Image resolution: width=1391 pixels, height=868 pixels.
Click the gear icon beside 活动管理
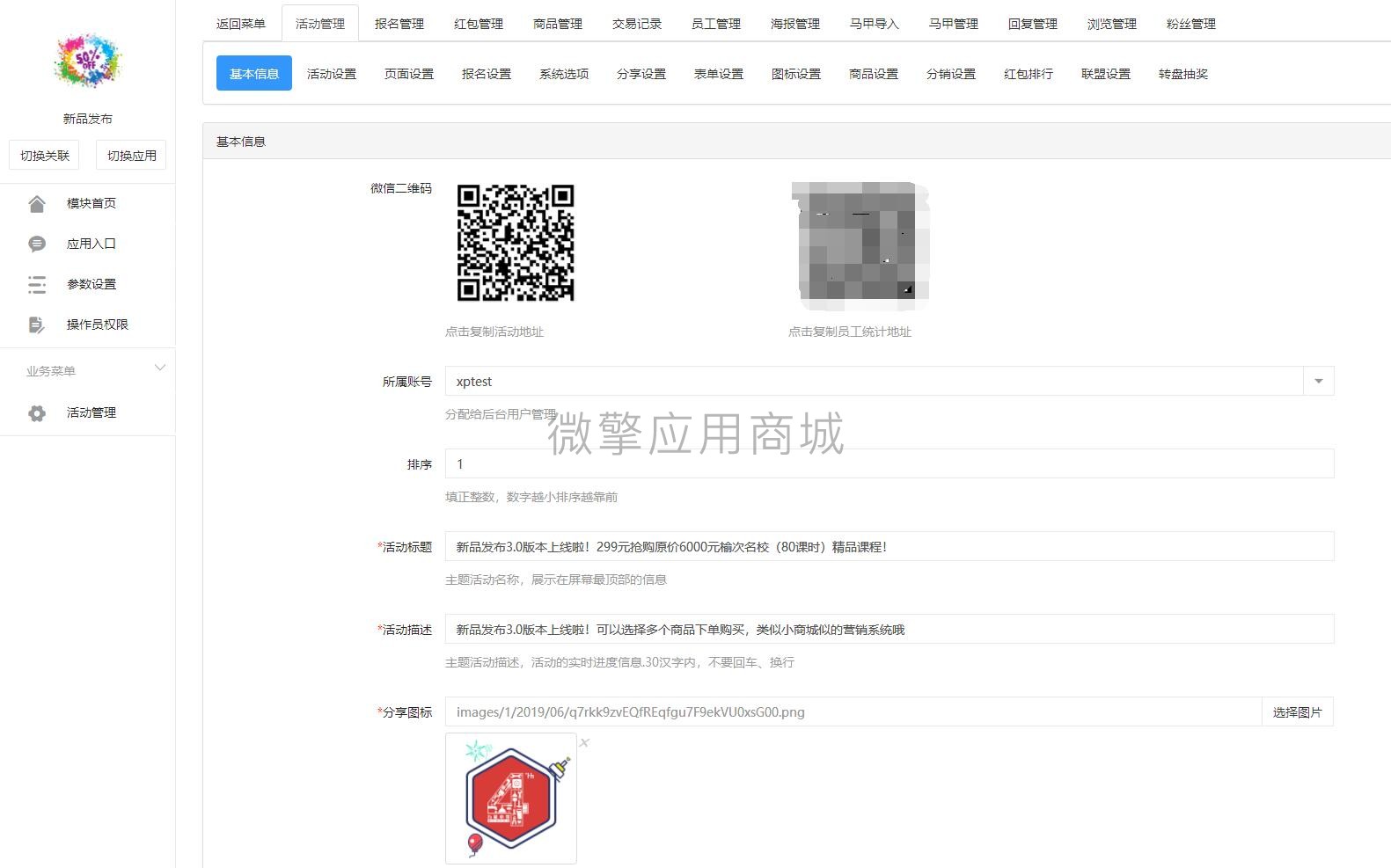37,413
